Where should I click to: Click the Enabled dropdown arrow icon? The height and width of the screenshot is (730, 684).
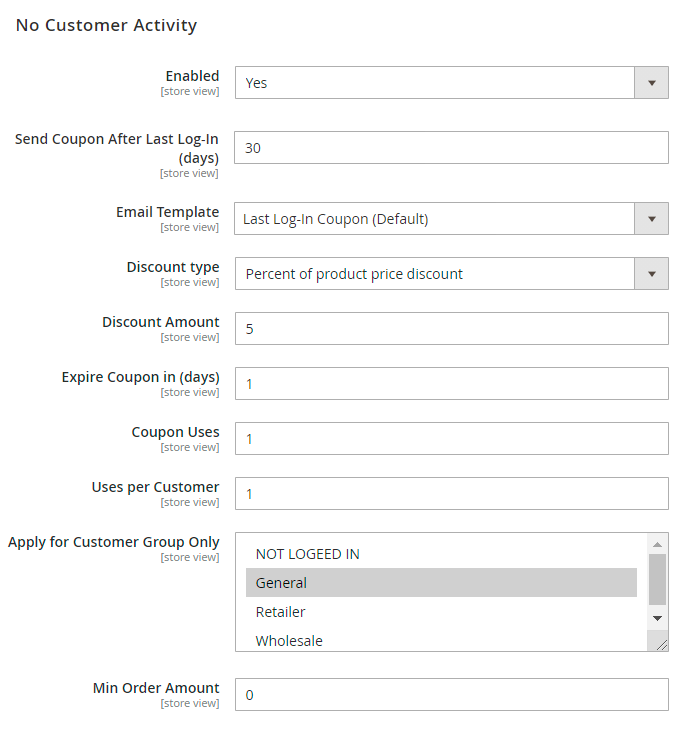click(x=651, y=83)
